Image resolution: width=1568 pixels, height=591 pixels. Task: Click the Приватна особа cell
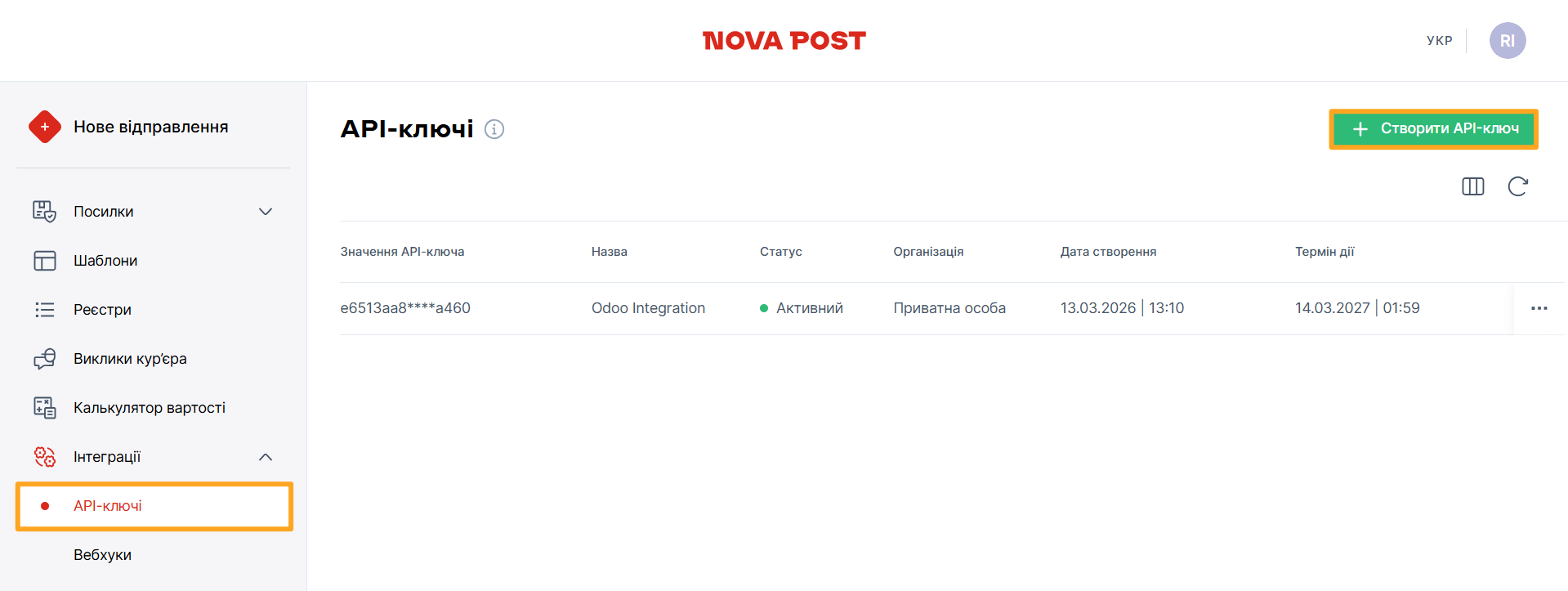(949, 308)
